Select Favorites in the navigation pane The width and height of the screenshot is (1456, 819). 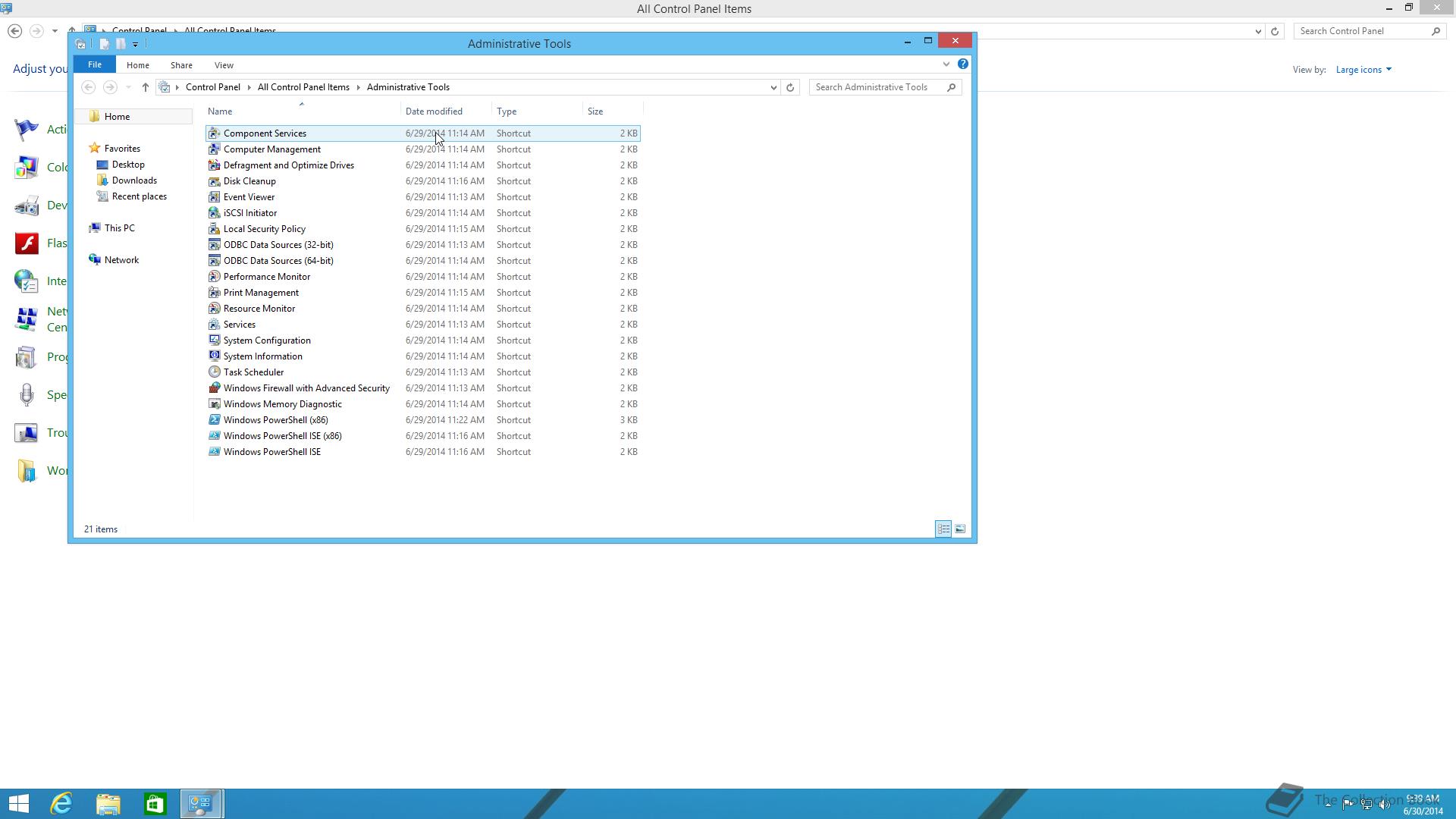[x=122, y=149]
